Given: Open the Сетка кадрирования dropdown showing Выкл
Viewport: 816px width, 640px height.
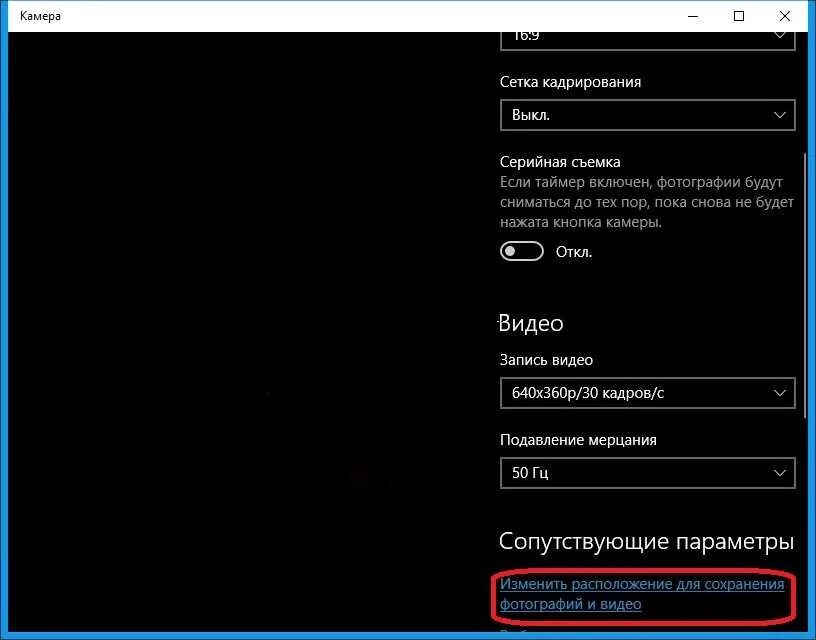Looking at the screenshot, I should point(647,115).
